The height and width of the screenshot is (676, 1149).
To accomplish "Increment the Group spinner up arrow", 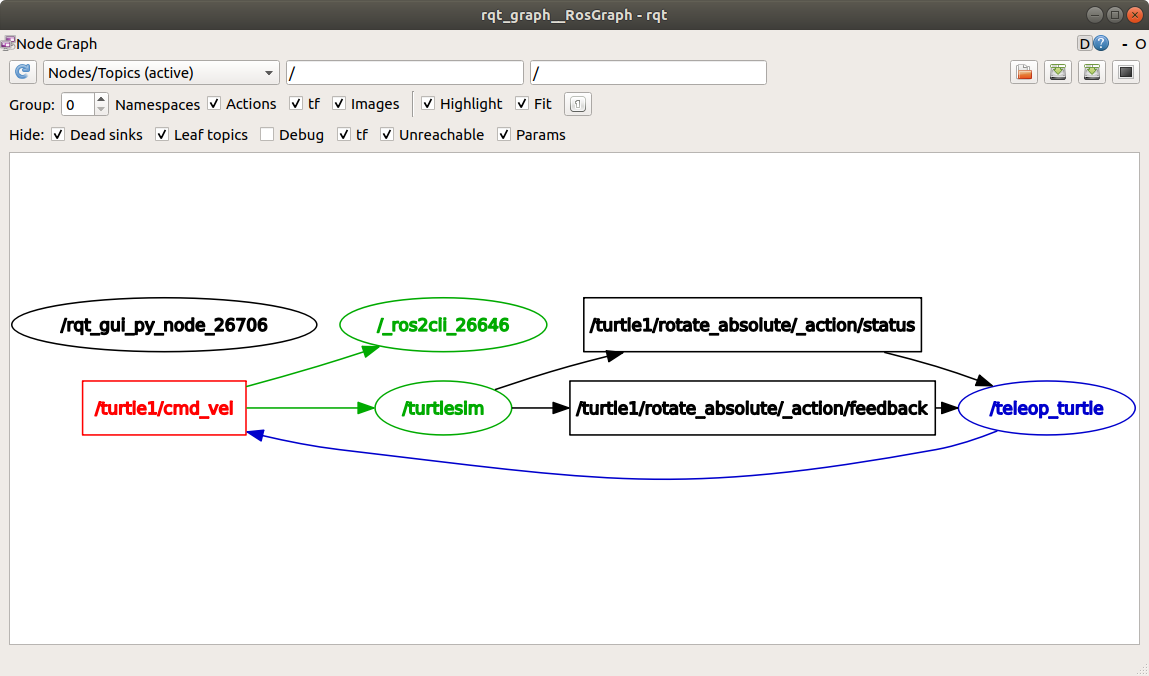I will click(101, 98).
